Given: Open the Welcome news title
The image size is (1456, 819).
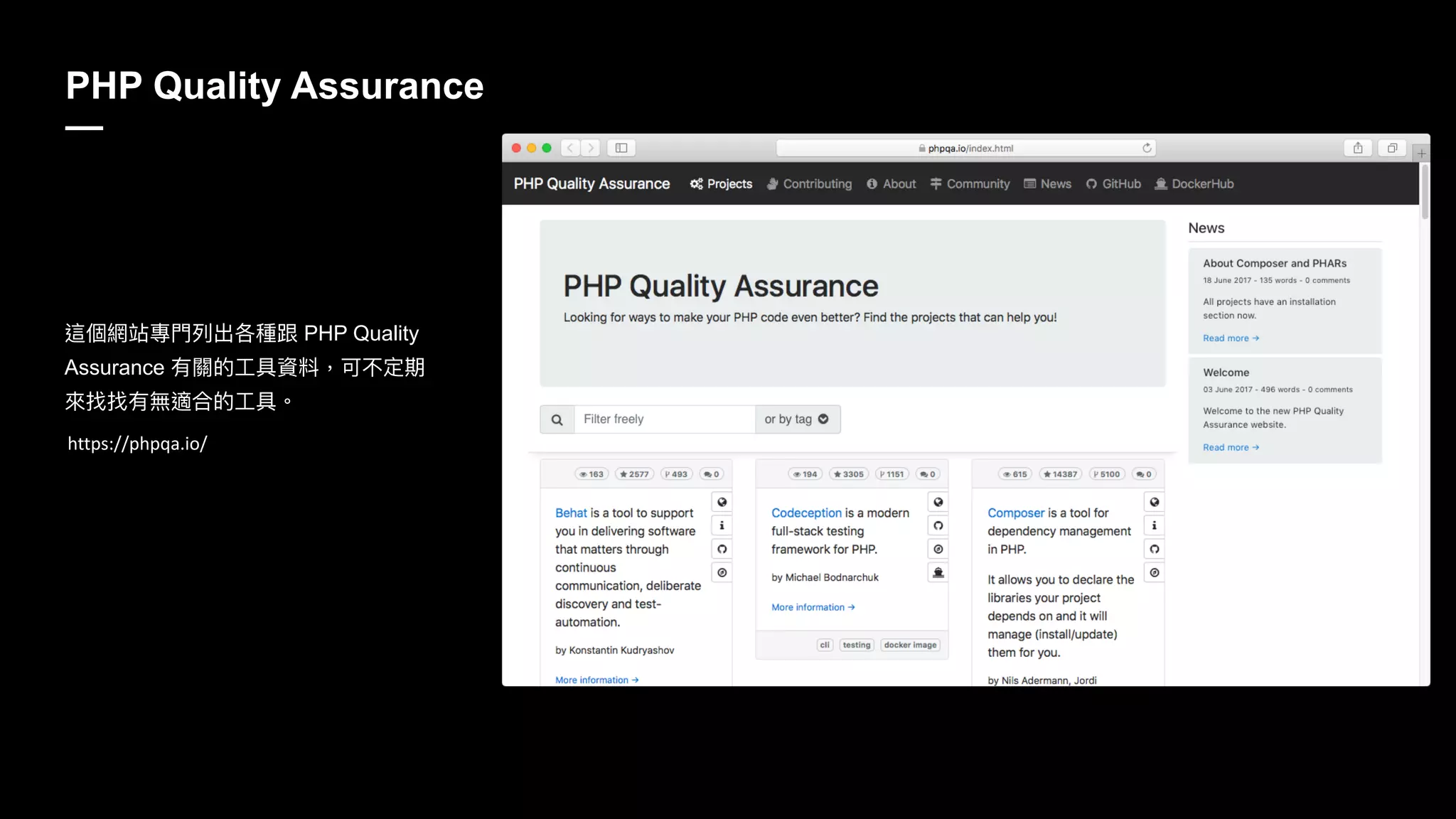Looking at the screenshot, I should click(1226, 373).
